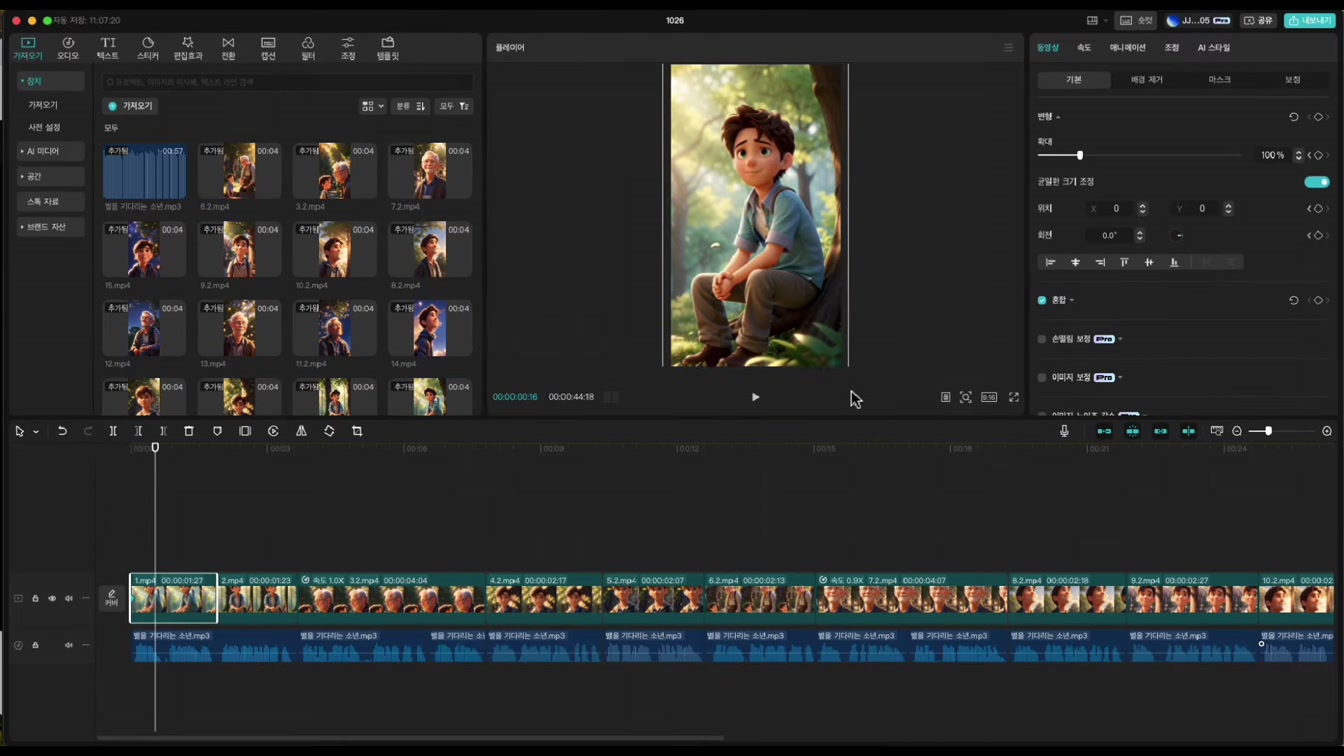Open the 분류 sort dropdown

point(410,106)
